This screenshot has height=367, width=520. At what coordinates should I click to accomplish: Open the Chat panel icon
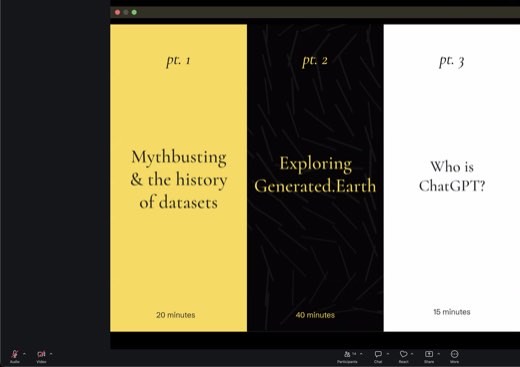tap(378, 354)
